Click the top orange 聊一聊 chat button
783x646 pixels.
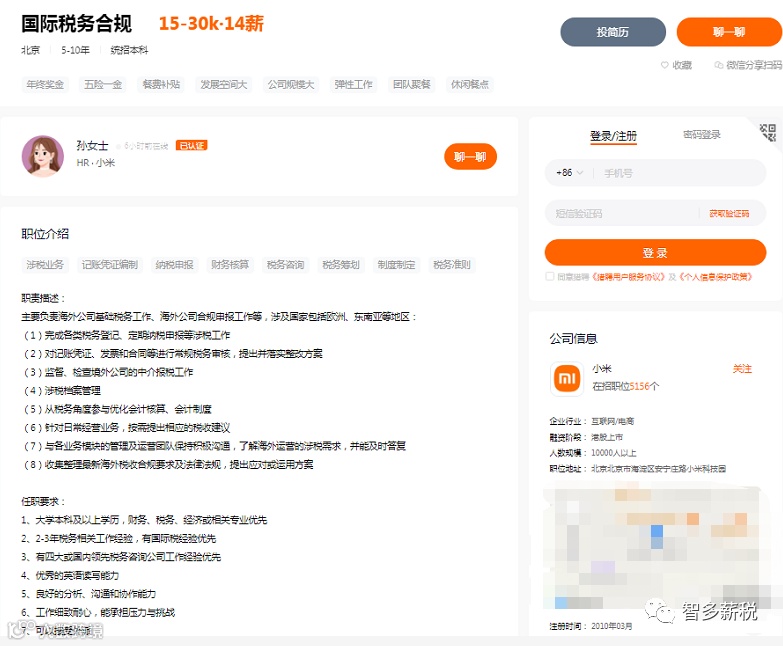coord(729,32)
